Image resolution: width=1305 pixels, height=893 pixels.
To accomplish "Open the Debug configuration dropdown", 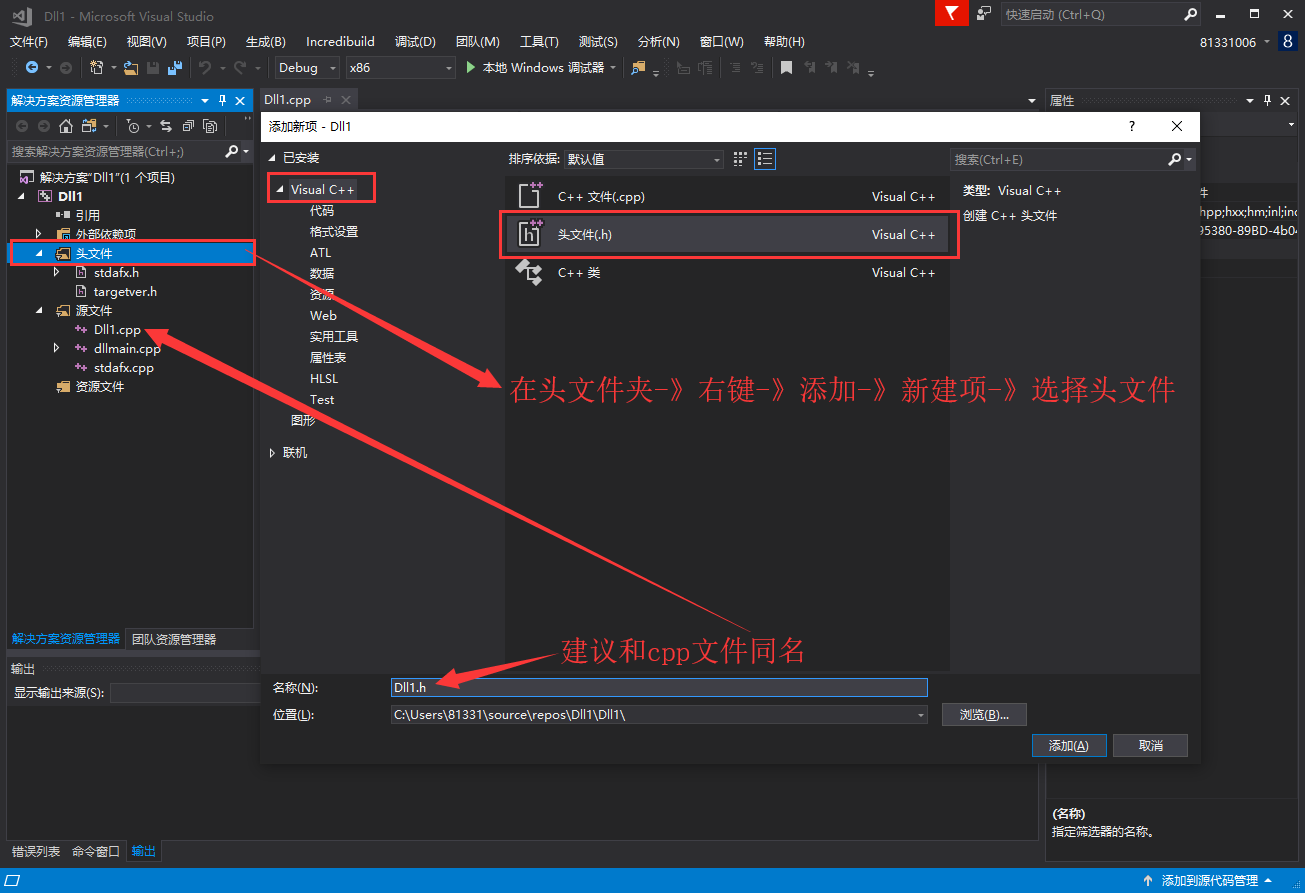I will [x=333, y=68].
